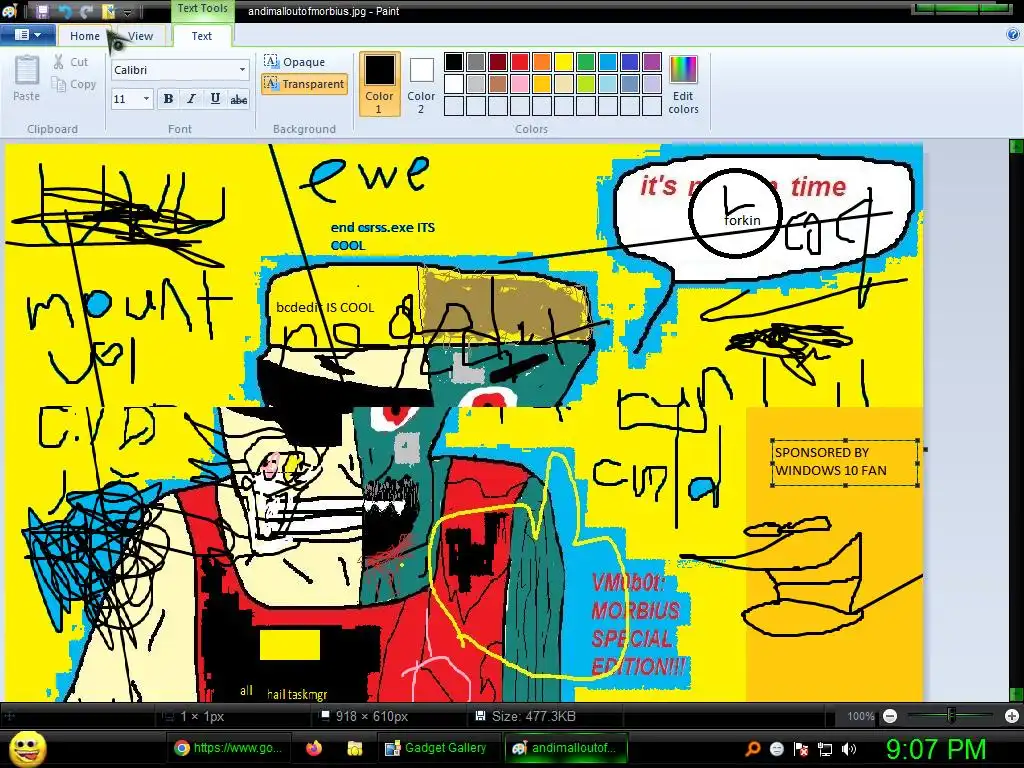Pick the gray palette swatch
Image resolution: width=1024 pixels, height=768 pixels.
[x=476, y=62]
